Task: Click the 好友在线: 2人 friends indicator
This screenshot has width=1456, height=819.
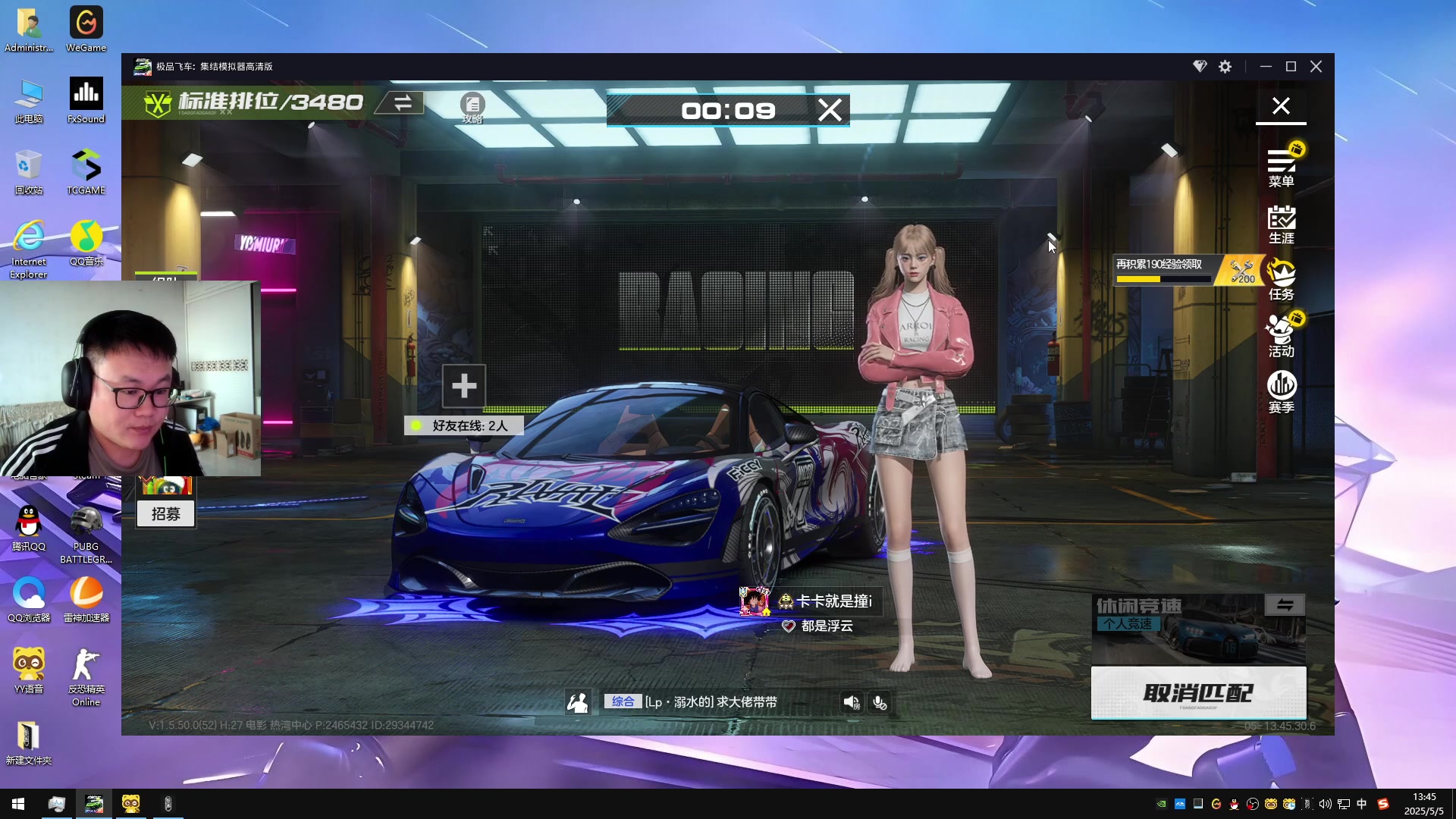Action: (x=463, y=426)
